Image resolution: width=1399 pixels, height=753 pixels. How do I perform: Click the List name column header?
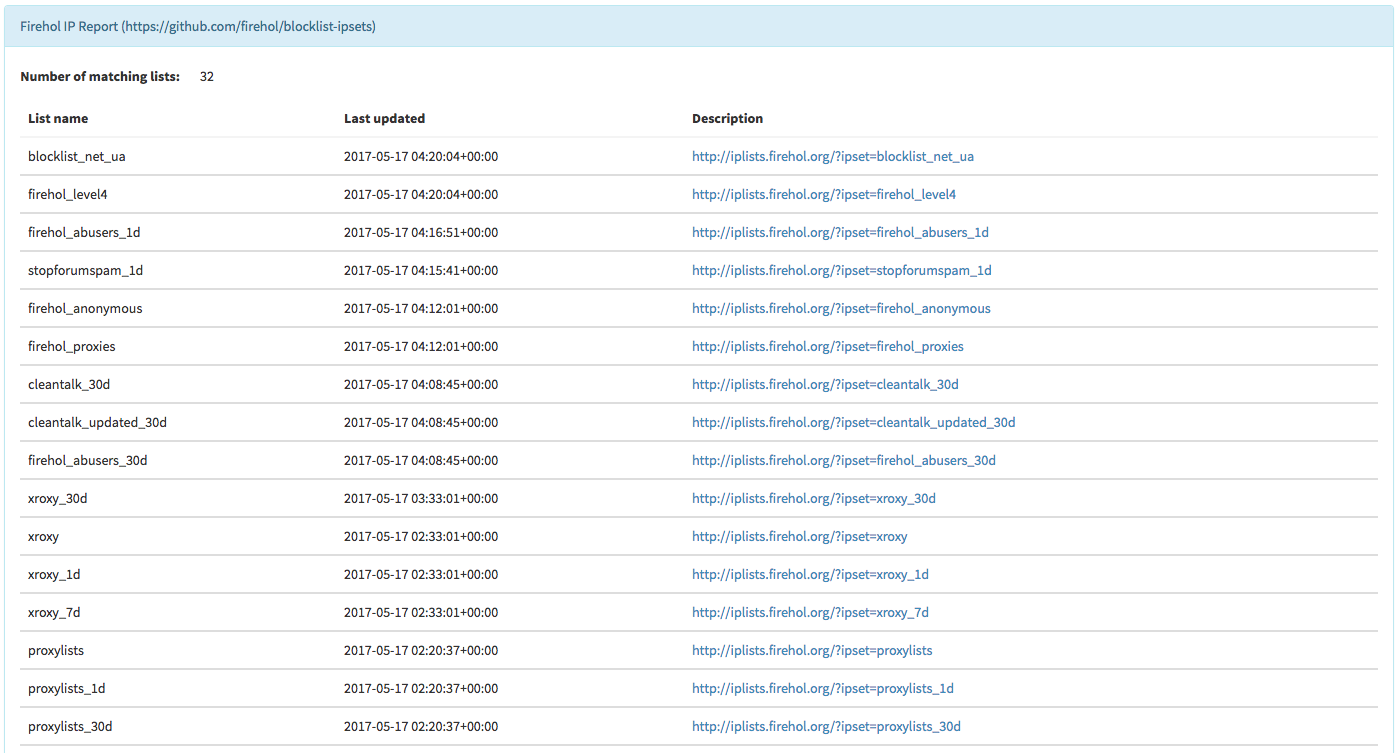click(58, 118)
